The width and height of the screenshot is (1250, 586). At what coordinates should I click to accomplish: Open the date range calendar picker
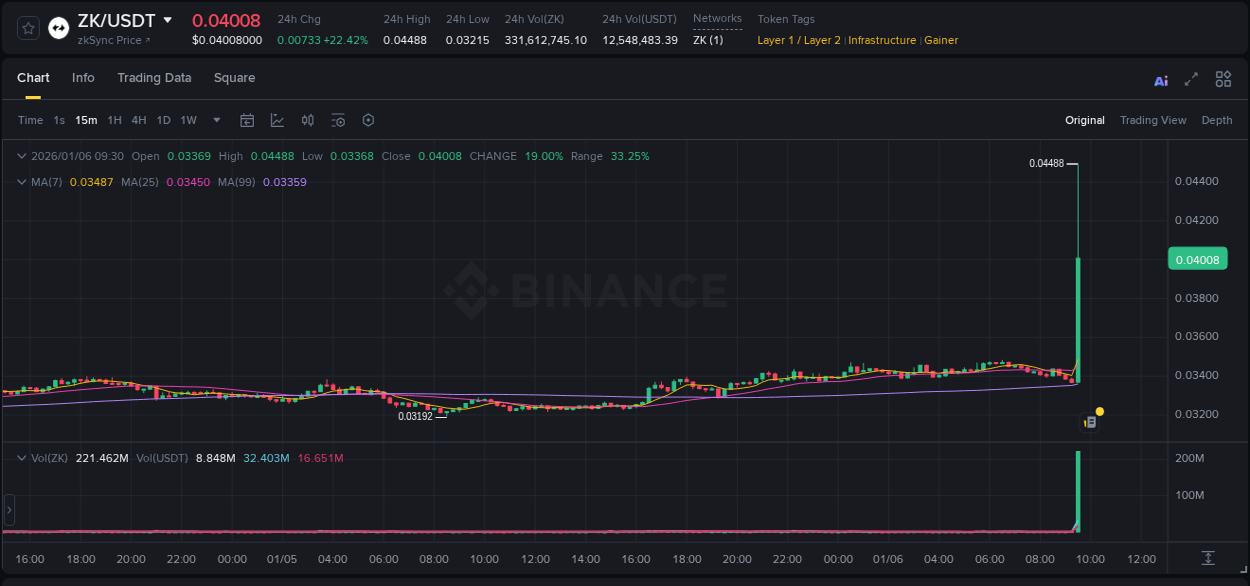click(247, 120)
